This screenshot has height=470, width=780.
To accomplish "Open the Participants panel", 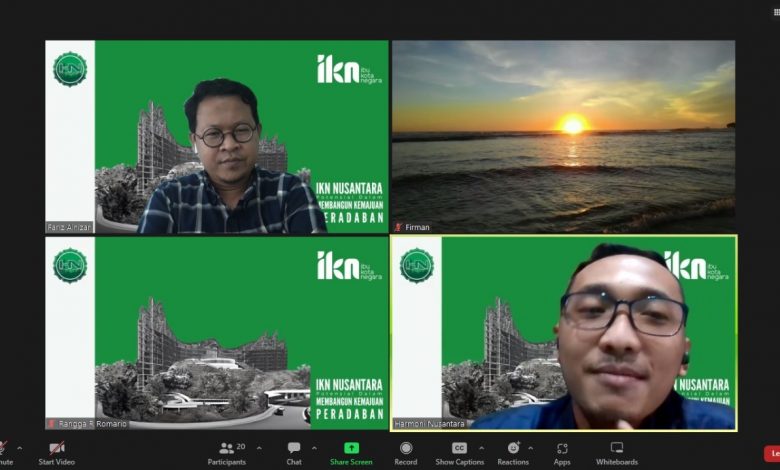I will pyautogui.click(x=227, y=453).
